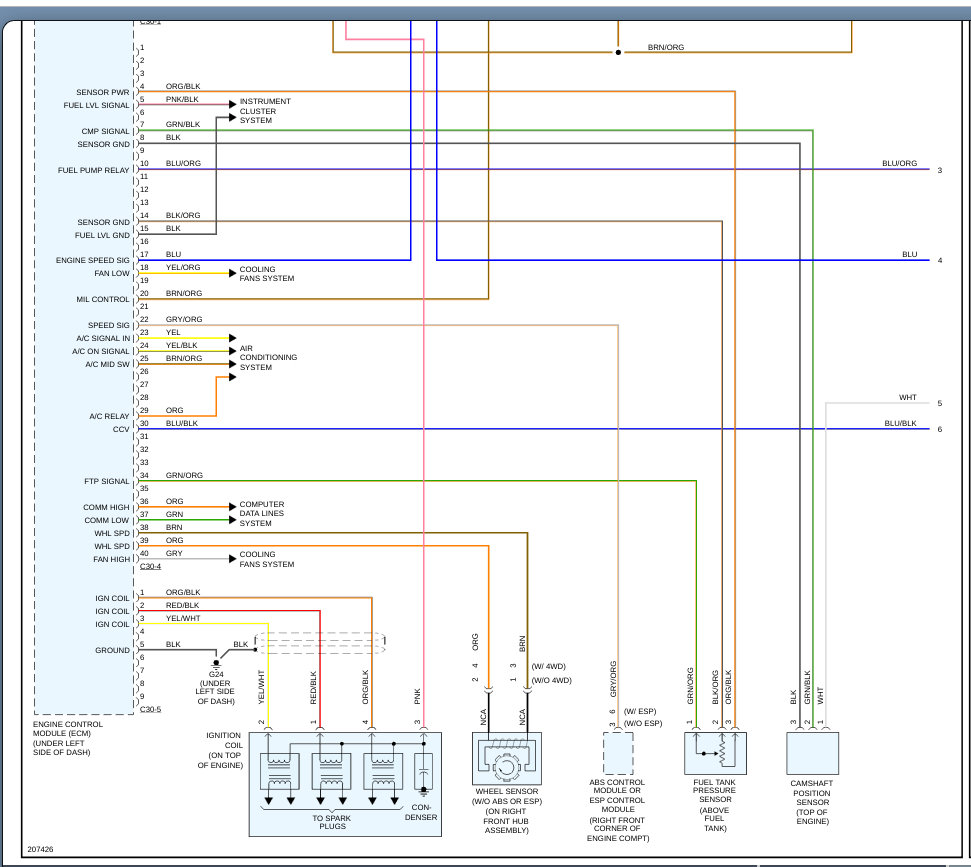
Task: Click arrowhead of ORG wire at COMM HIGH
Action: point(233,507)
